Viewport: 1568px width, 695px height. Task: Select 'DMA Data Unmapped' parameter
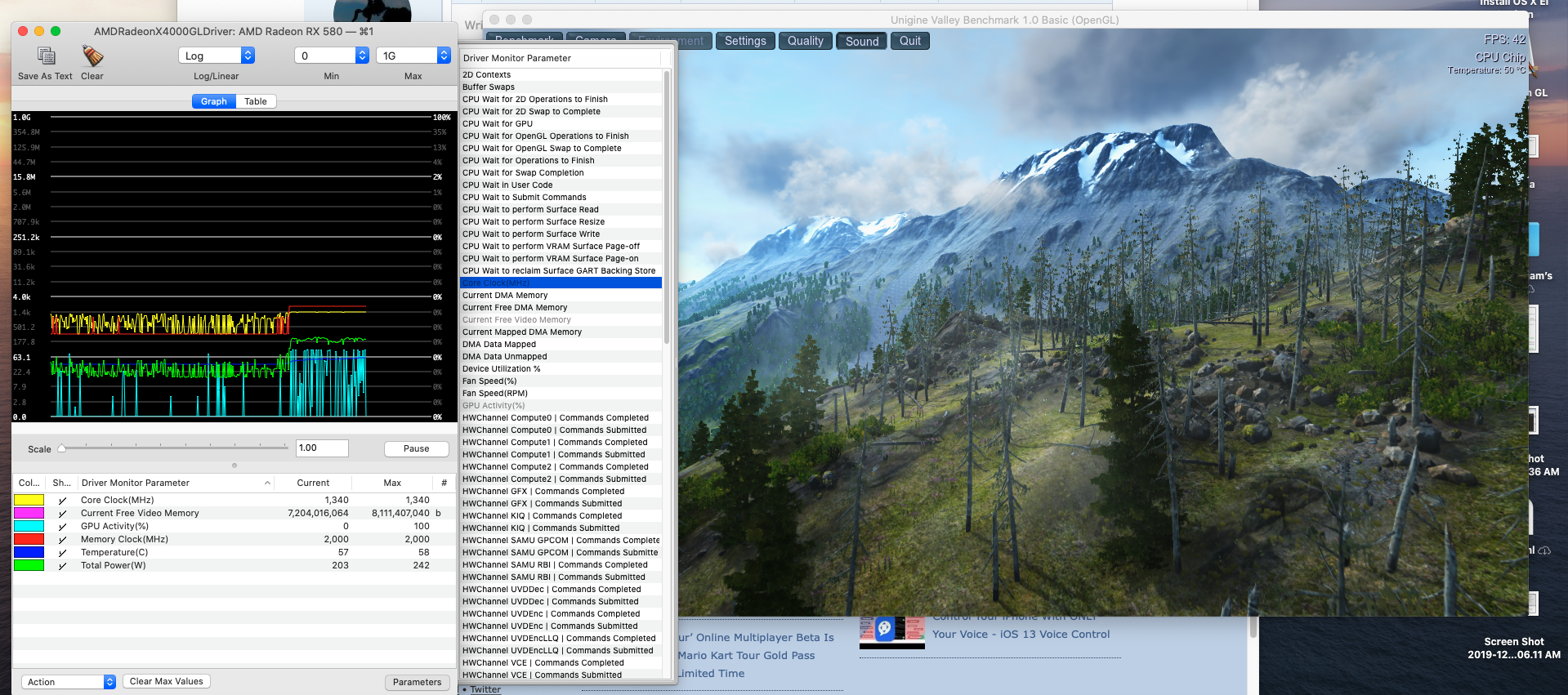pos(561,356)
